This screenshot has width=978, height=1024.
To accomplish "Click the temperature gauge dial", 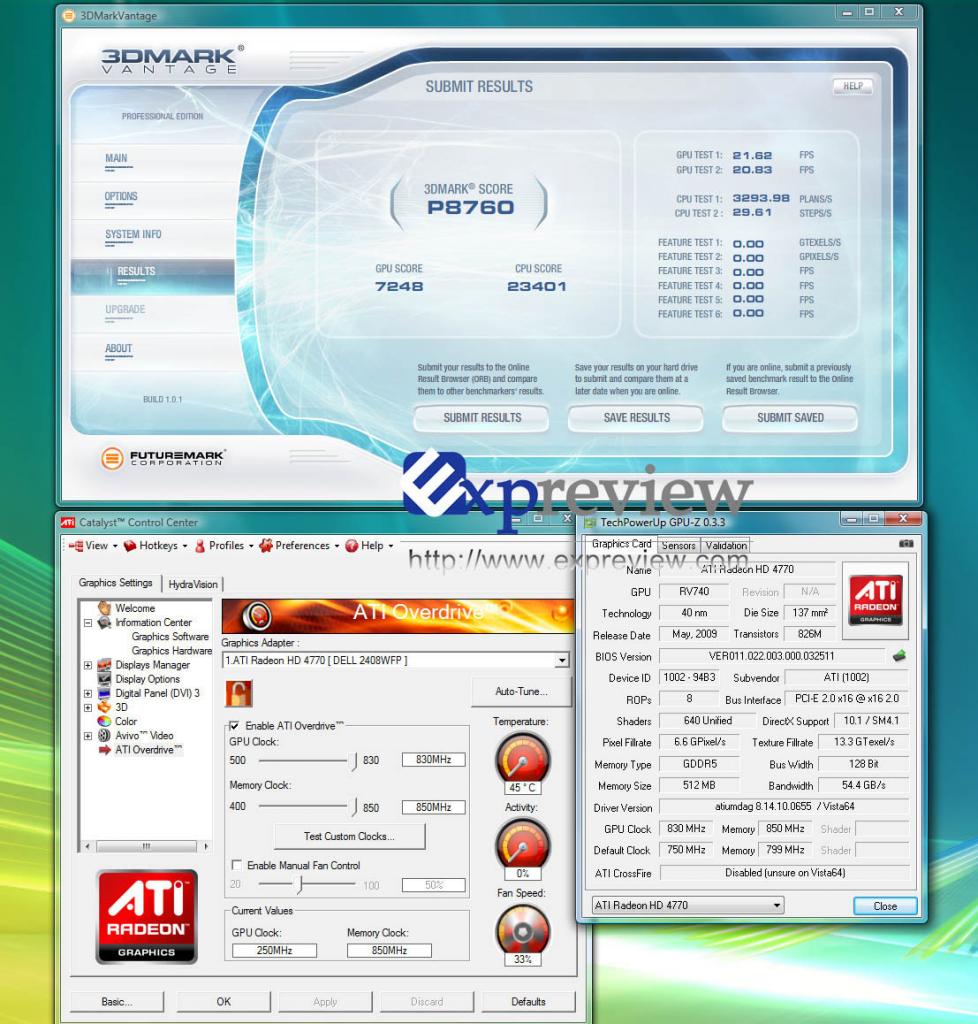I will coord(522,758).
